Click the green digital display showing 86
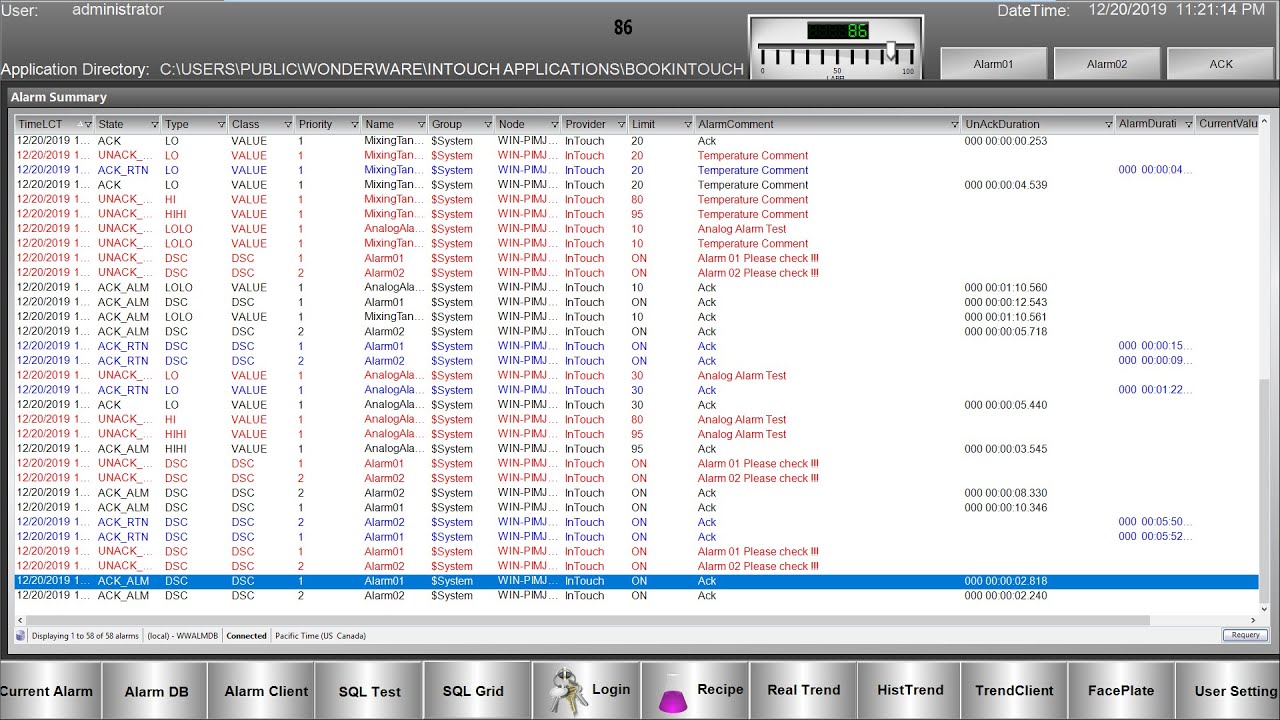Viewport: 1280px width, 720px height. click(838, 30)
